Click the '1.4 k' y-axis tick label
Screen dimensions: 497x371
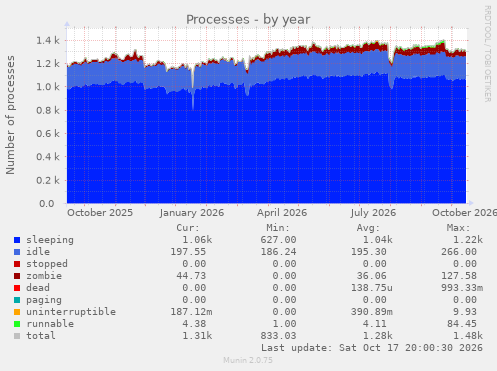coord(48,41)
